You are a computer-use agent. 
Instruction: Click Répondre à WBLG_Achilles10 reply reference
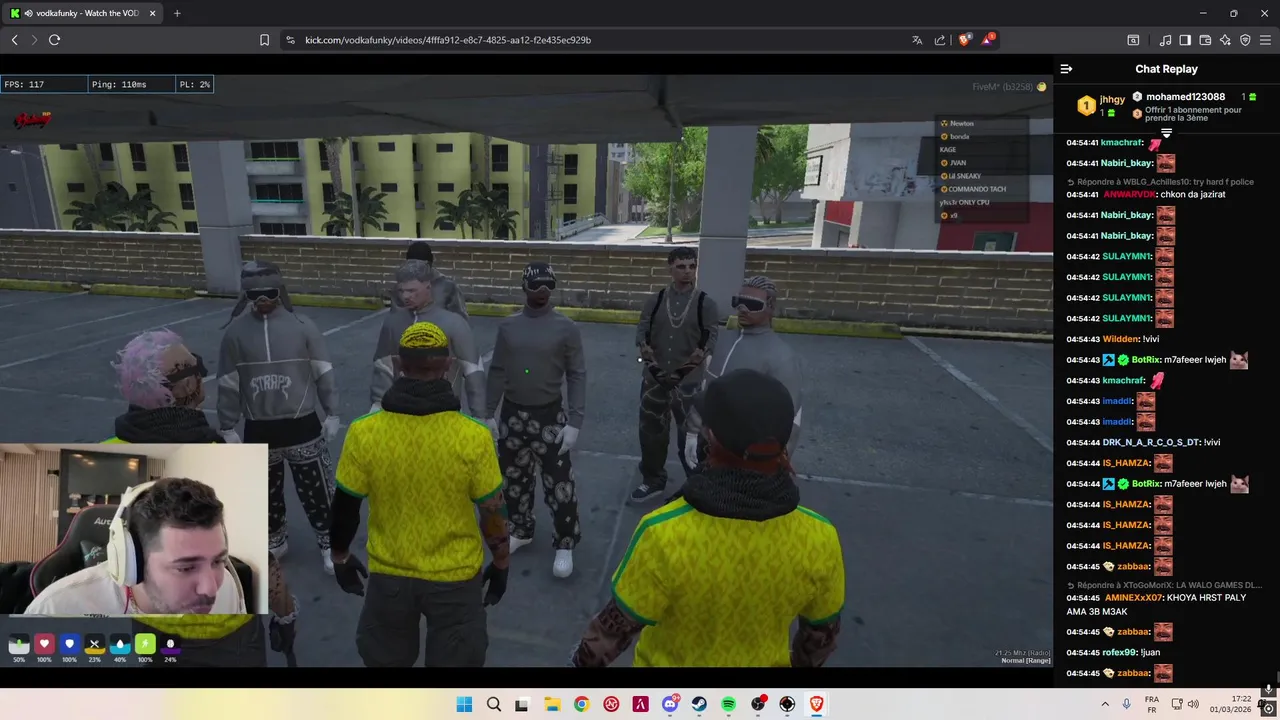1160,182
